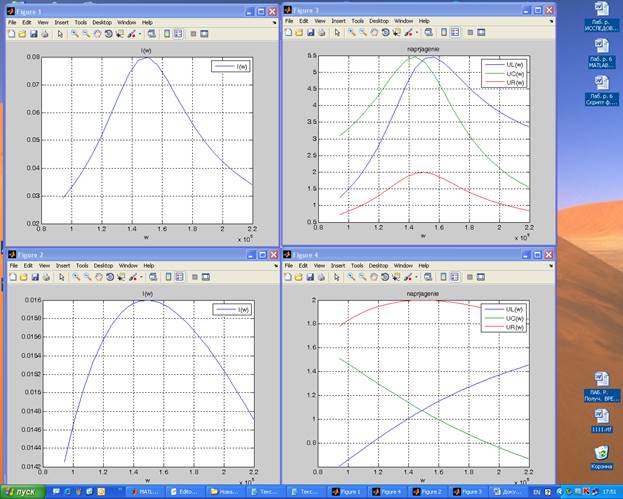
Task: Toggle Insert Colorbar in Figure 1 toolbar
Action: tap(167, 34)
